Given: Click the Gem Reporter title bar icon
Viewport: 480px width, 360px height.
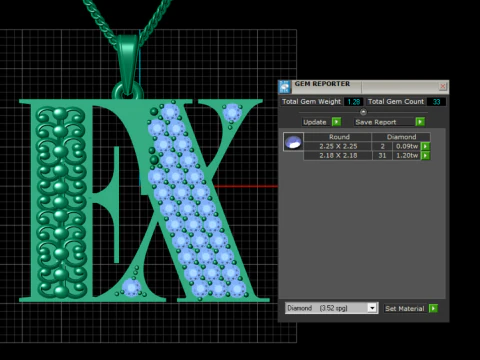Looking at the screenshot, I should [x=284, y=87].
